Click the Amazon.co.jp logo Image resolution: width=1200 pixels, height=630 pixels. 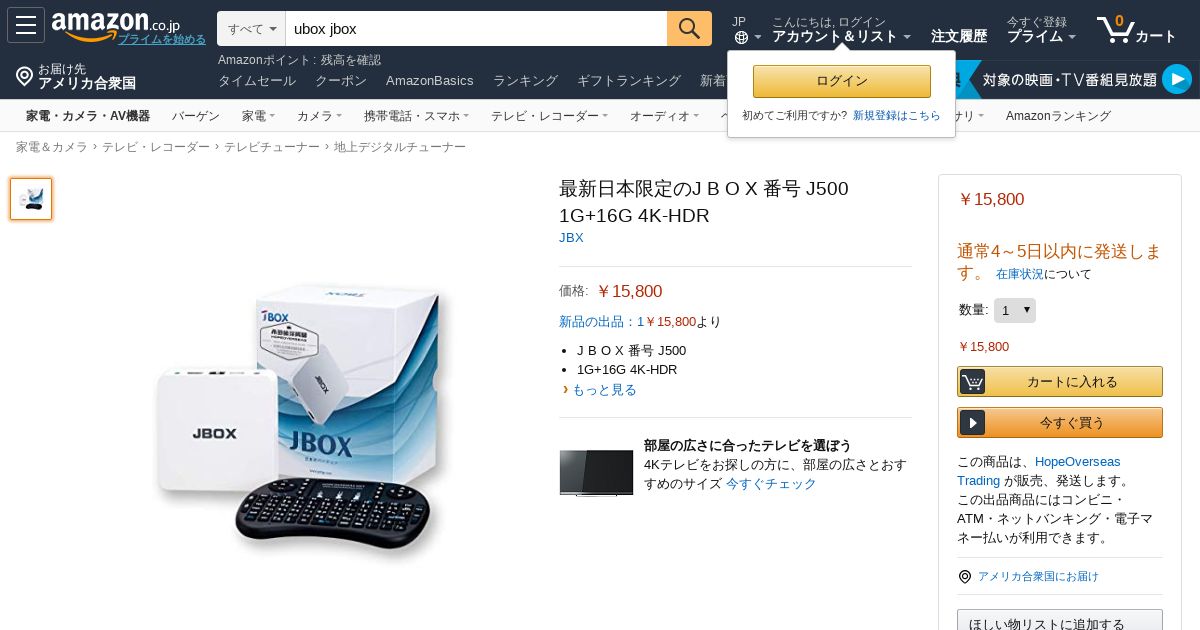coord(115,25)
